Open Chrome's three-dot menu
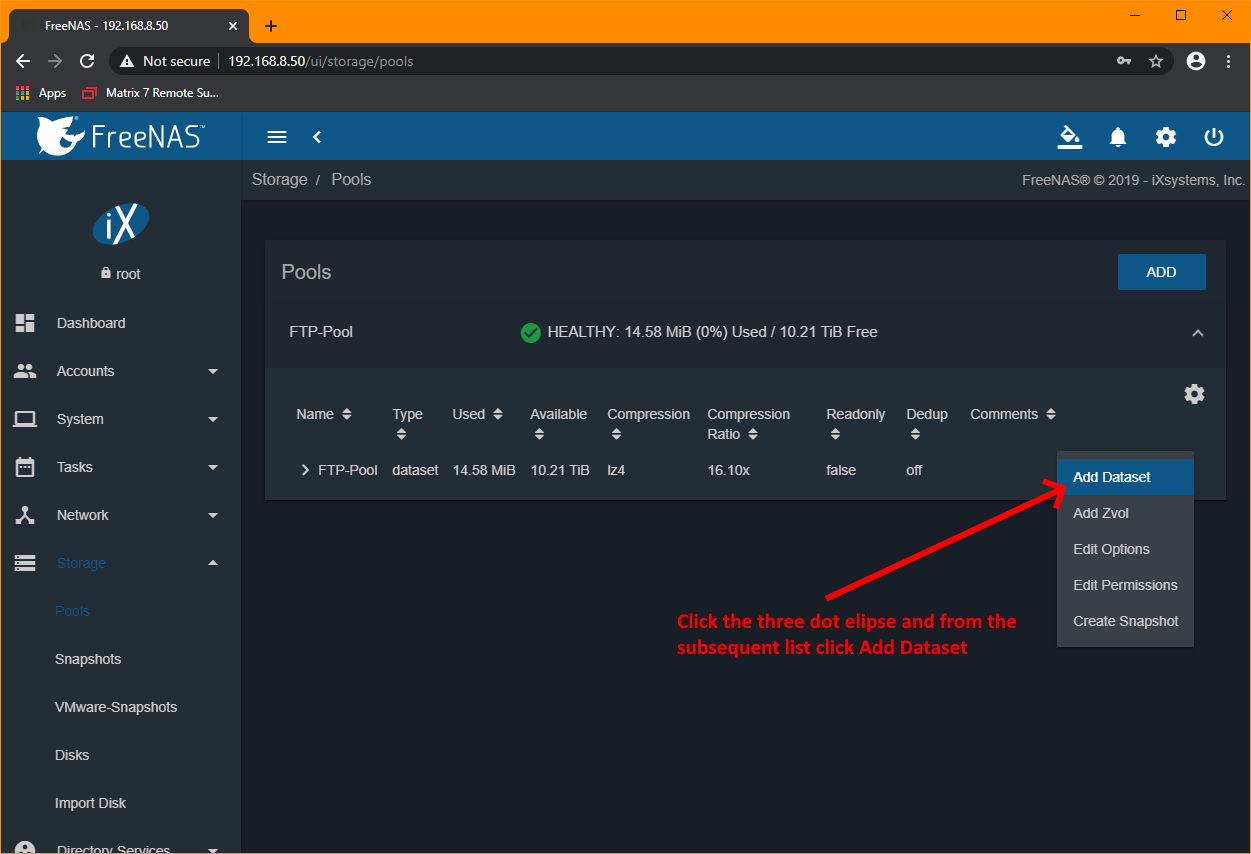This screenshot has height=854, width=1251. click(x=1229, y=61)
